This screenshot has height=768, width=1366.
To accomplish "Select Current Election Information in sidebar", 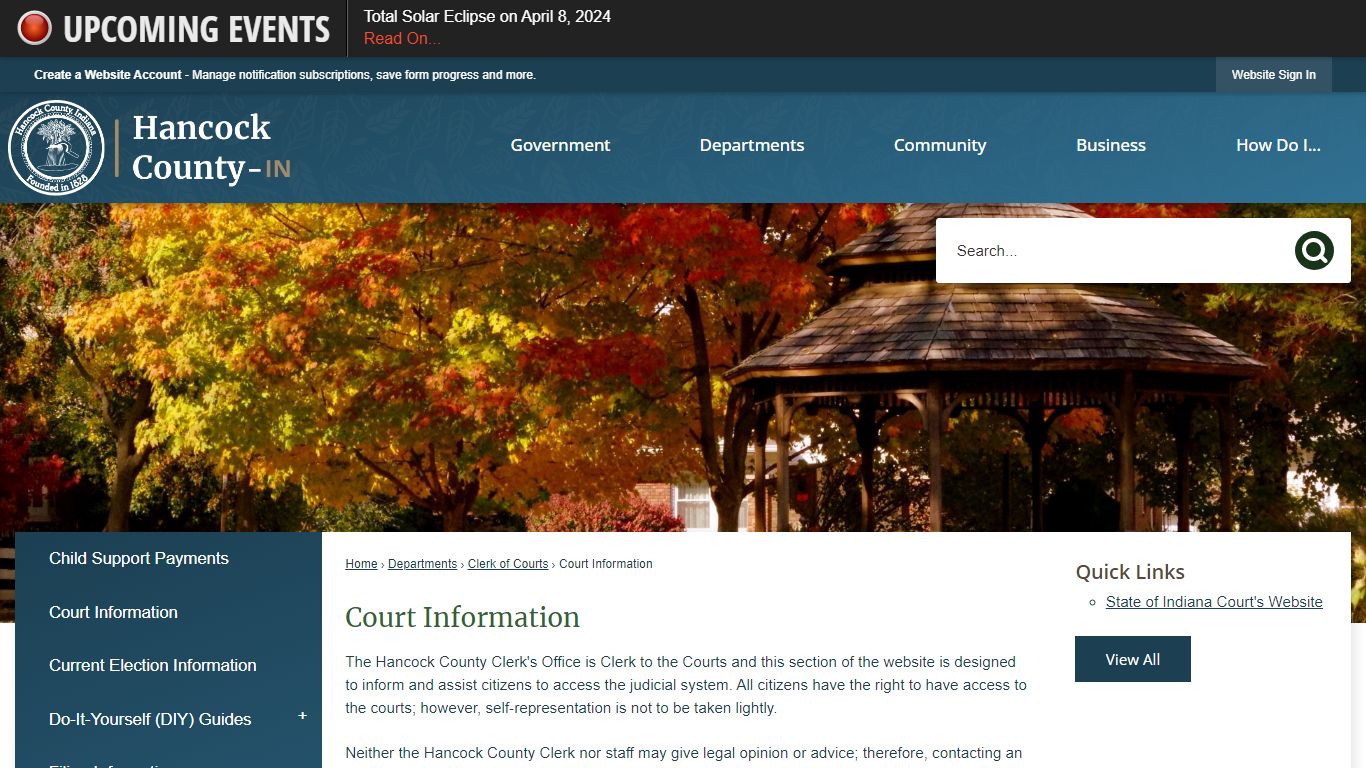I will 168,665.
